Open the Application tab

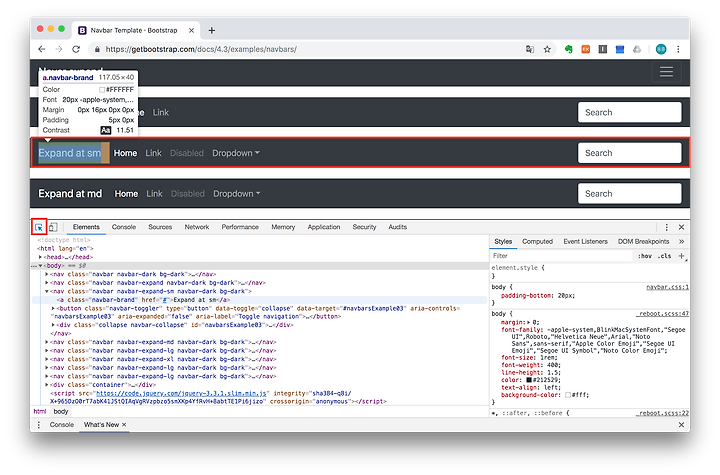tap(324, 227)
